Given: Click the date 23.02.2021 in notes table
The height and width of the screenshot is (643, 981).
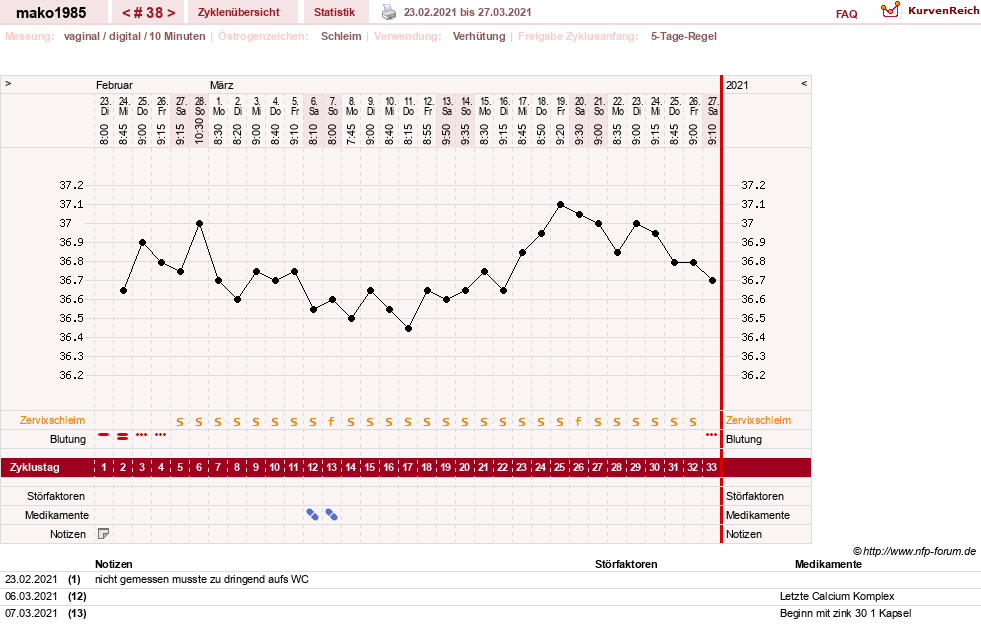Looking at the screenshot, I should point(31,579).
